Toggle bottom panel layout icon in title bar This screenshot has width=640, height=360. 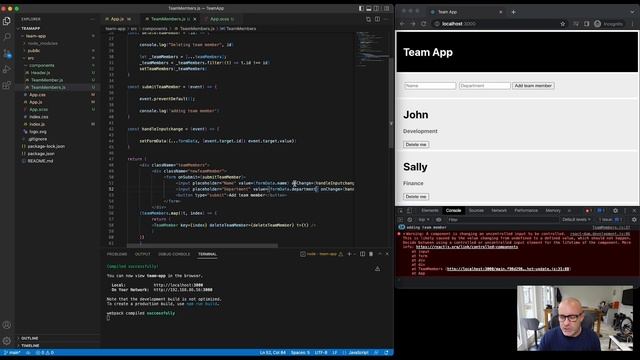pyautogui.click(x=369, y=8)
